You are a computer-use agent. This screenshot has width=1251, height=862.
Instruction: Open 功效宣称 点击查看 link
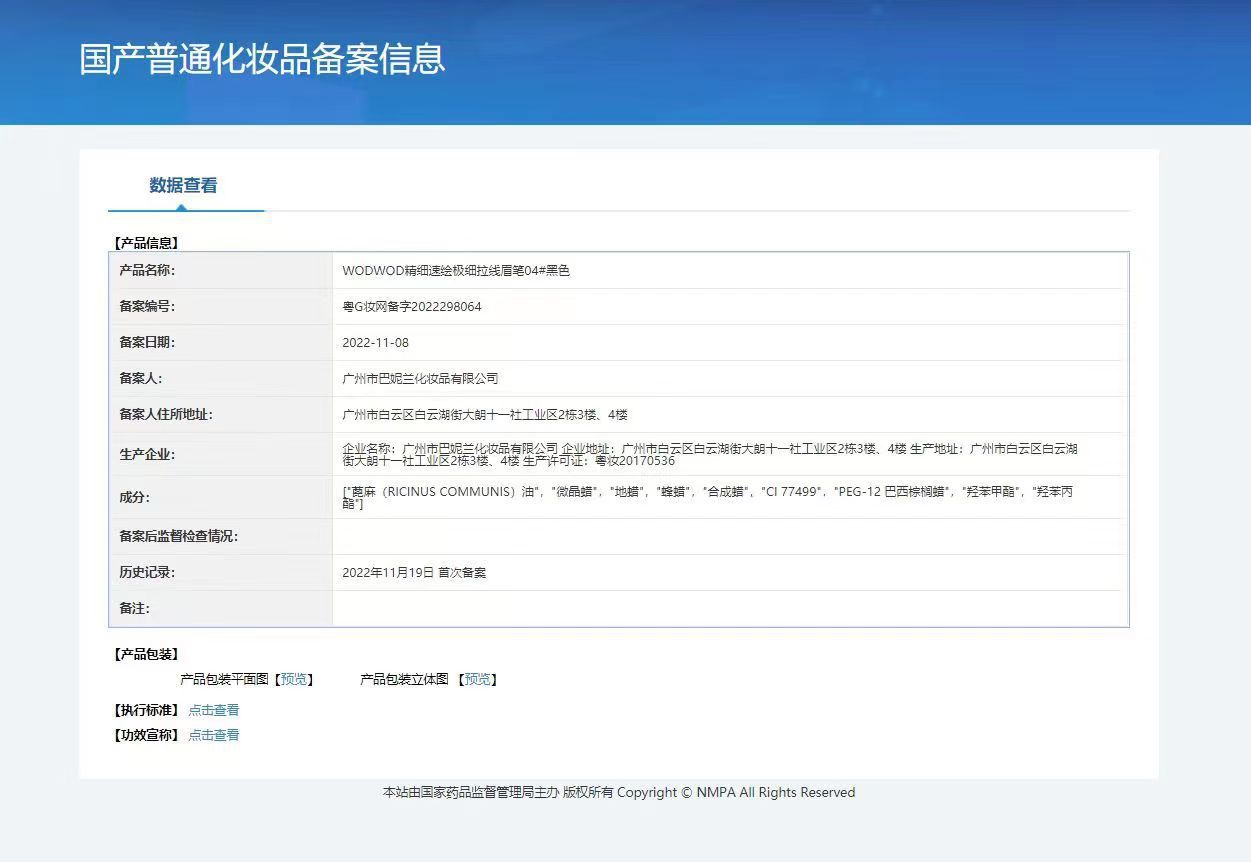point(214,735)
